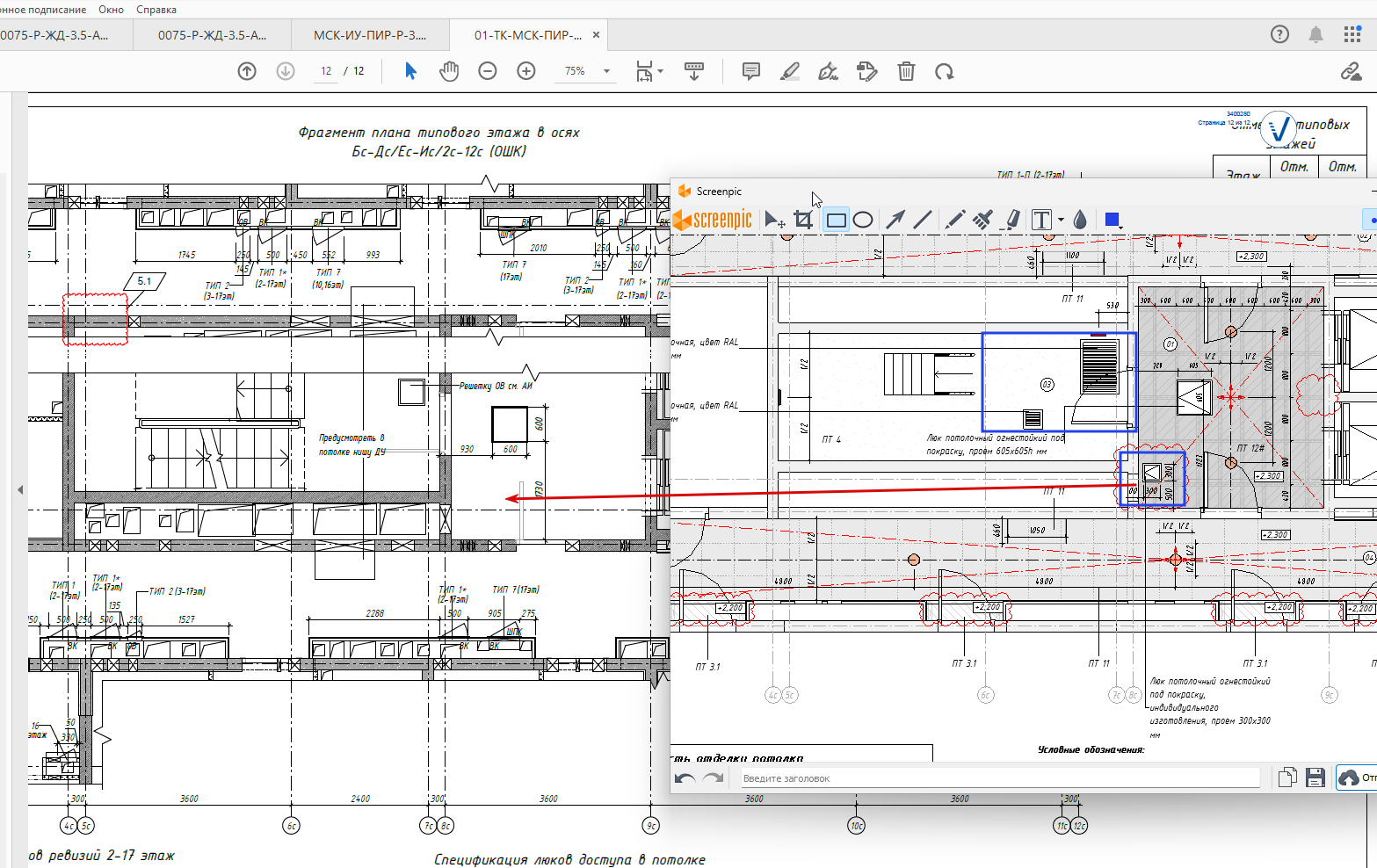Activate the Hand pan tool
1377x868 pixels.
tap(449, 71)
